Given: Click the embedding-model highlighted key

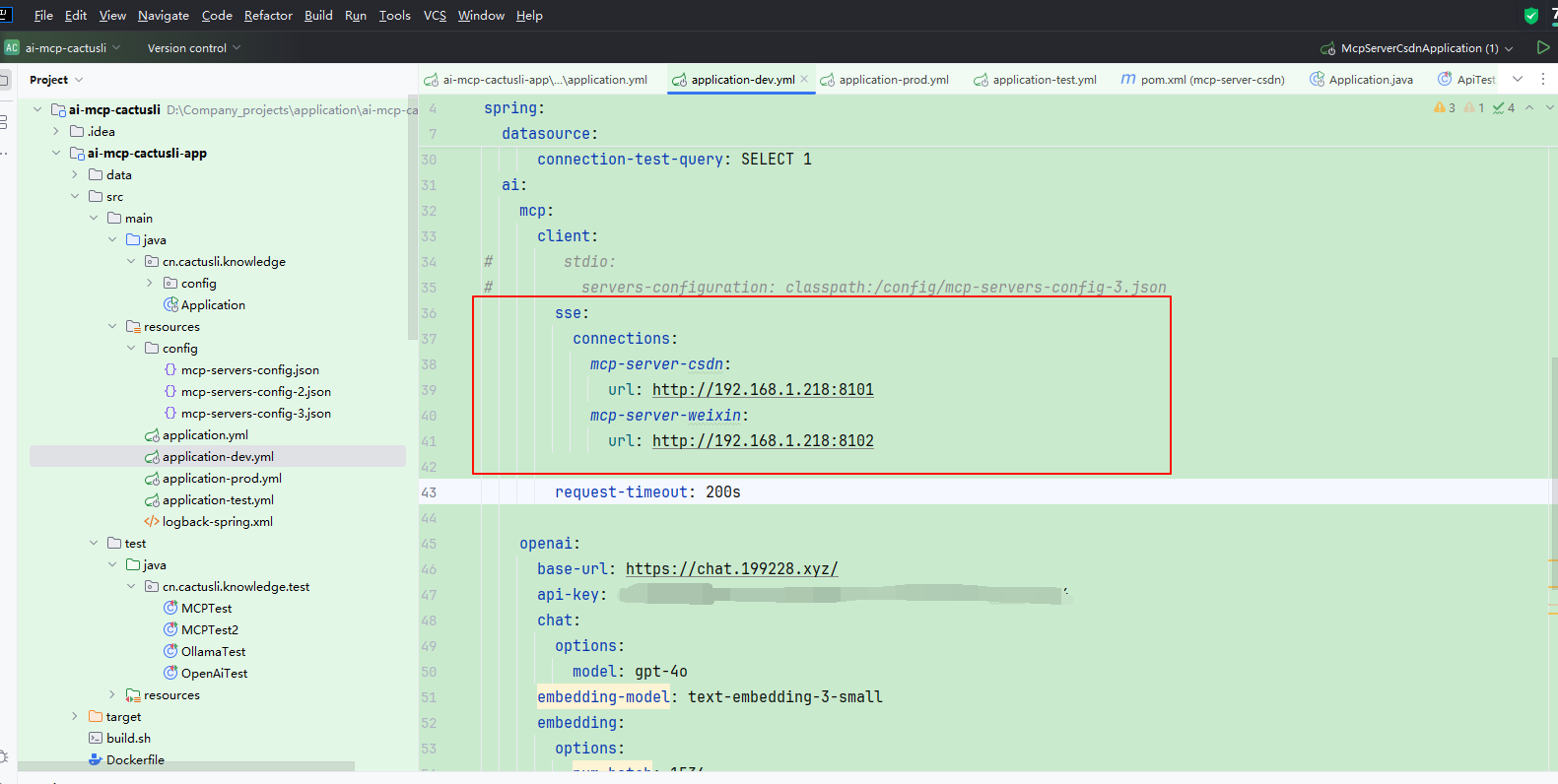Looking at the screenshot, I should [x=603, y=696].
